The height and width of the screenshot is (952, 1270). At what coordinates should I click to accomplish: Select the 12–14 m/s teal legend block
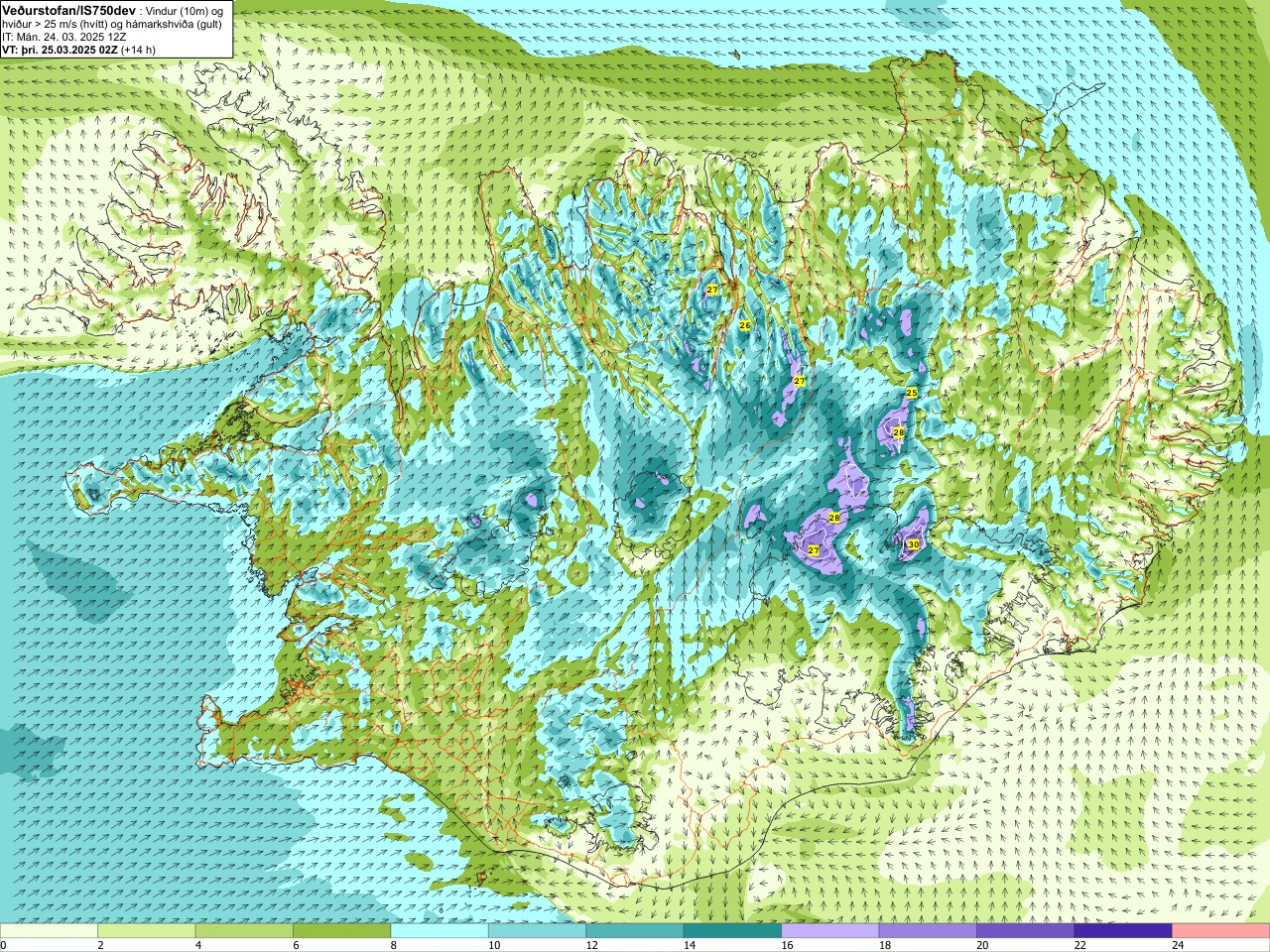point(635,931)
